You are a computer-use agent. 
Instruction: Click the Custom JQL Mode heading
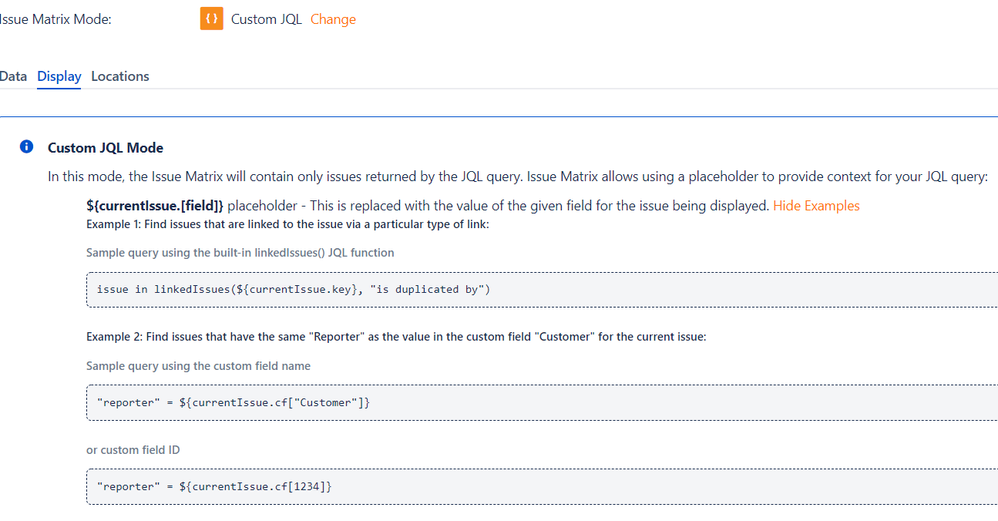pyautogui.click(x=106, y=148)
